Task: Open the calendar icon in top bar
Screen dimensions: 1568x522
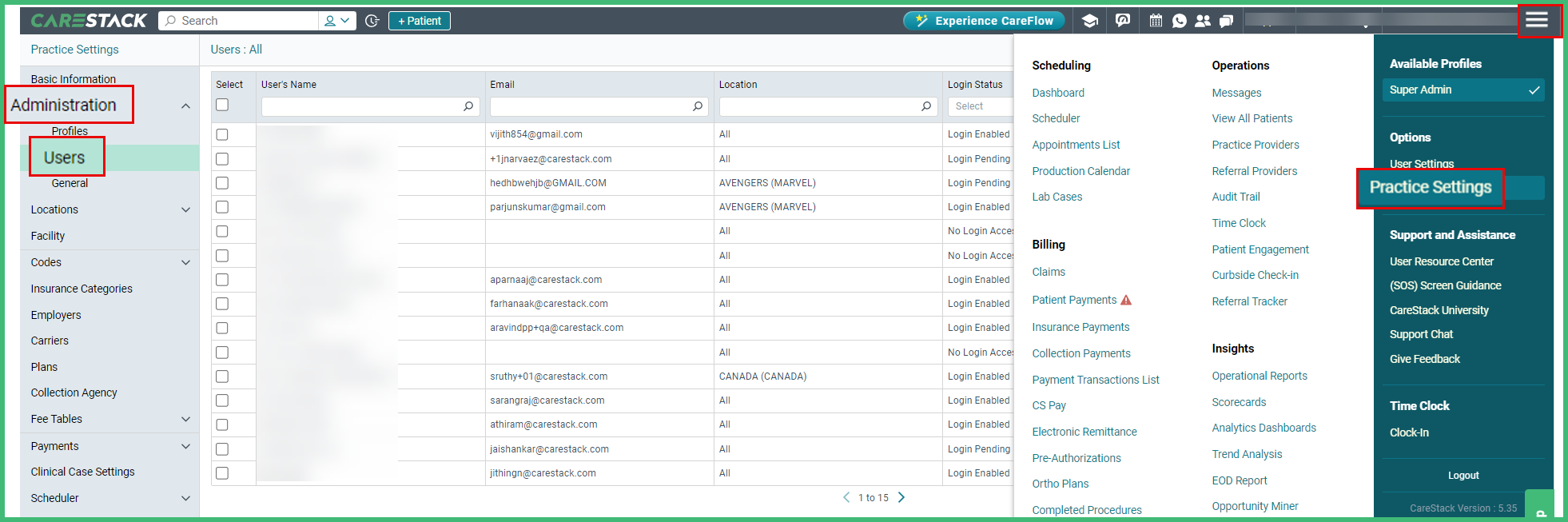Action: point(1156,21)
